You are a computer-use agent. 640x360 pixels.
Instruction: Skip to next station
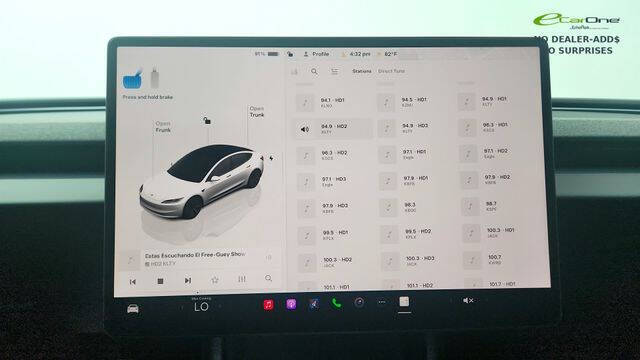coord(188,280)
